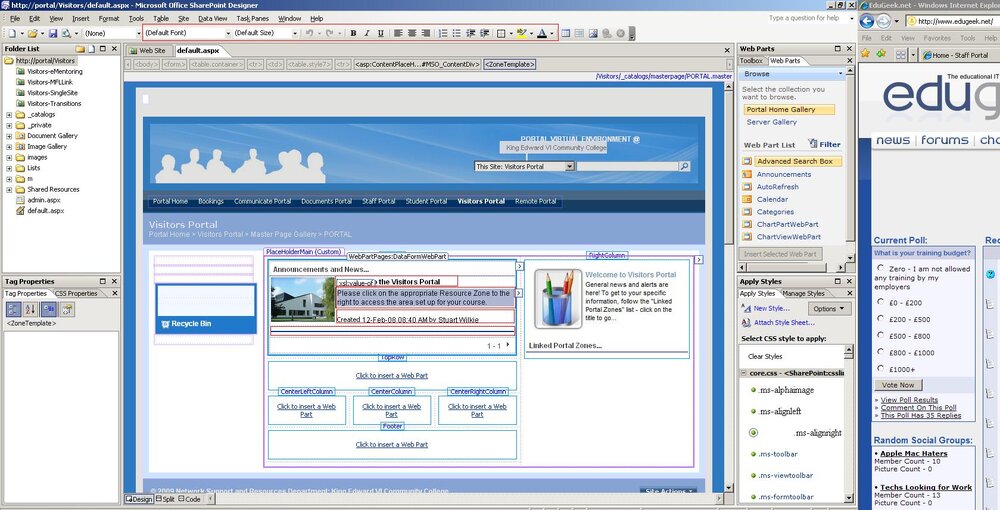Open the Data View menu

[x=212, y=18]
